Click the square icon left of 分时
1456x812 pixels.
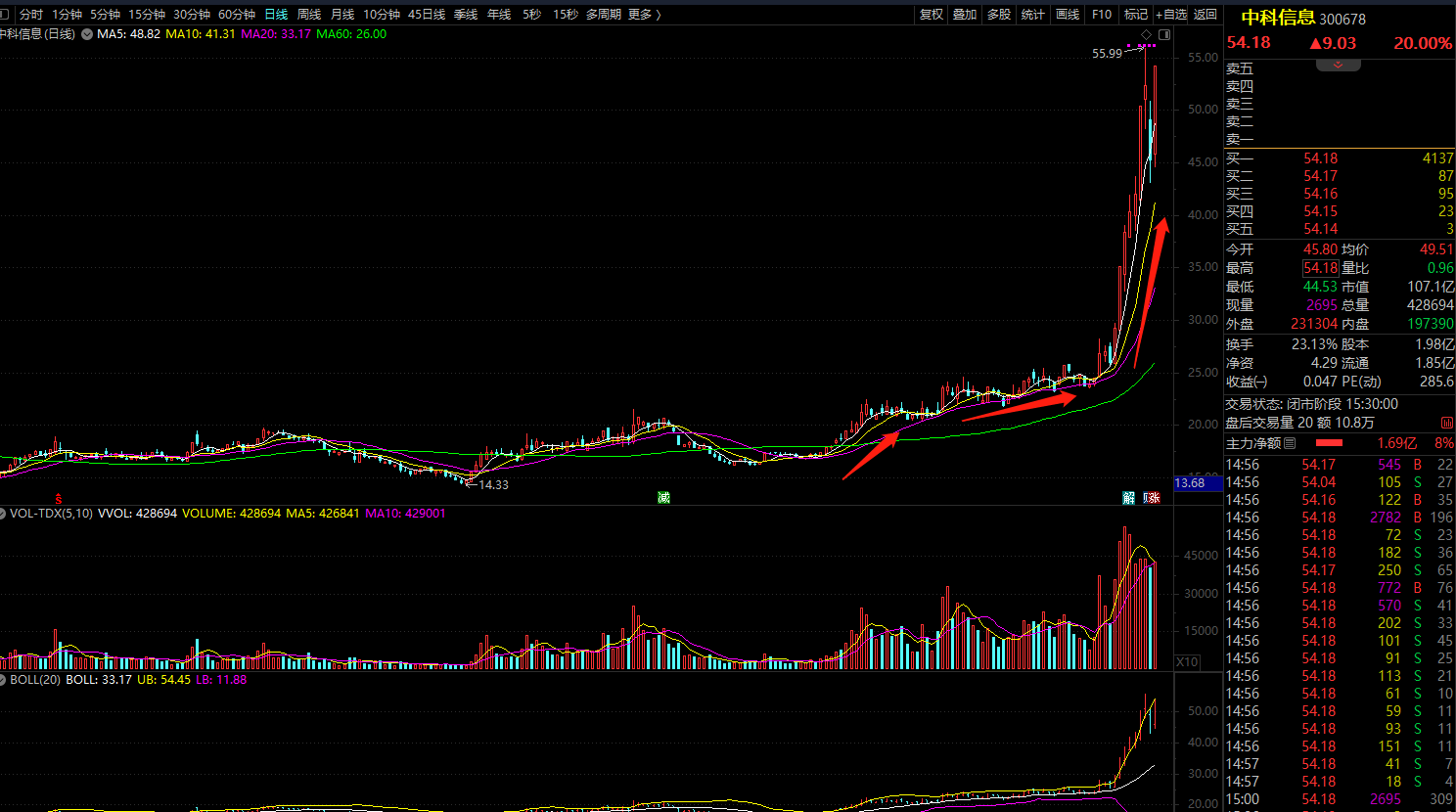[5, 14]
